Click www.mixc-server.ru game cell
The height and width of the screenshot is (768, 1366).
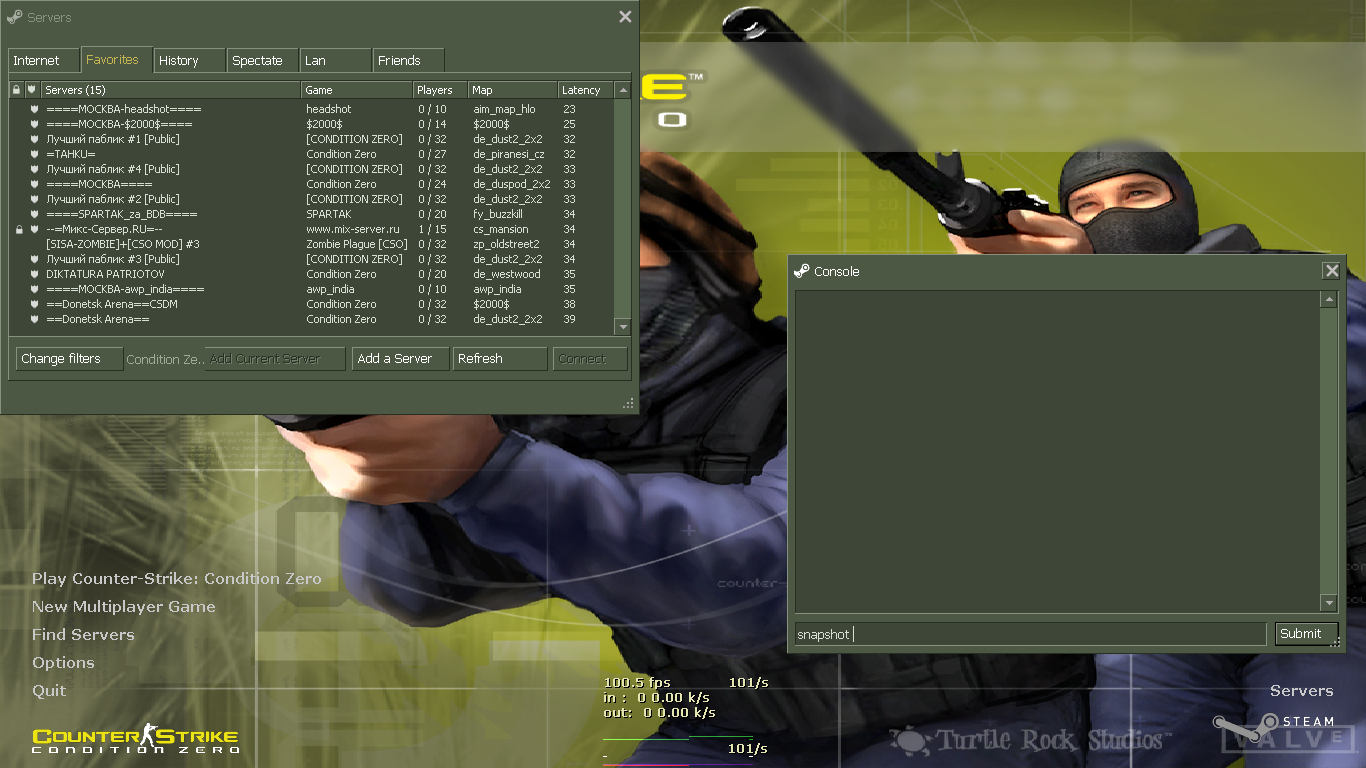[353, 229]
